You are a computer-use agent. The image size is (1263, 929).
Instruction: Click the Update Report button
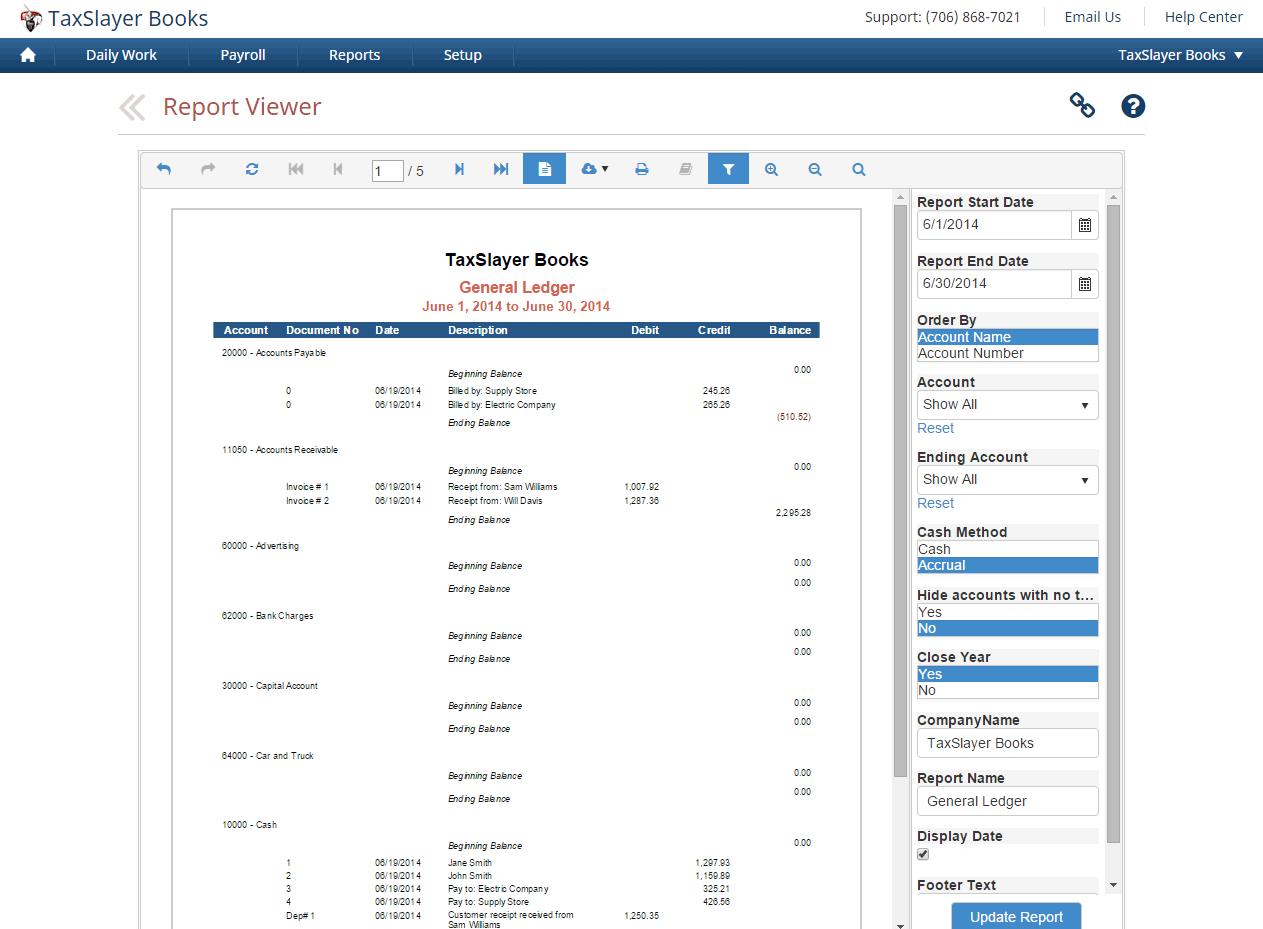click(1016, 916)
